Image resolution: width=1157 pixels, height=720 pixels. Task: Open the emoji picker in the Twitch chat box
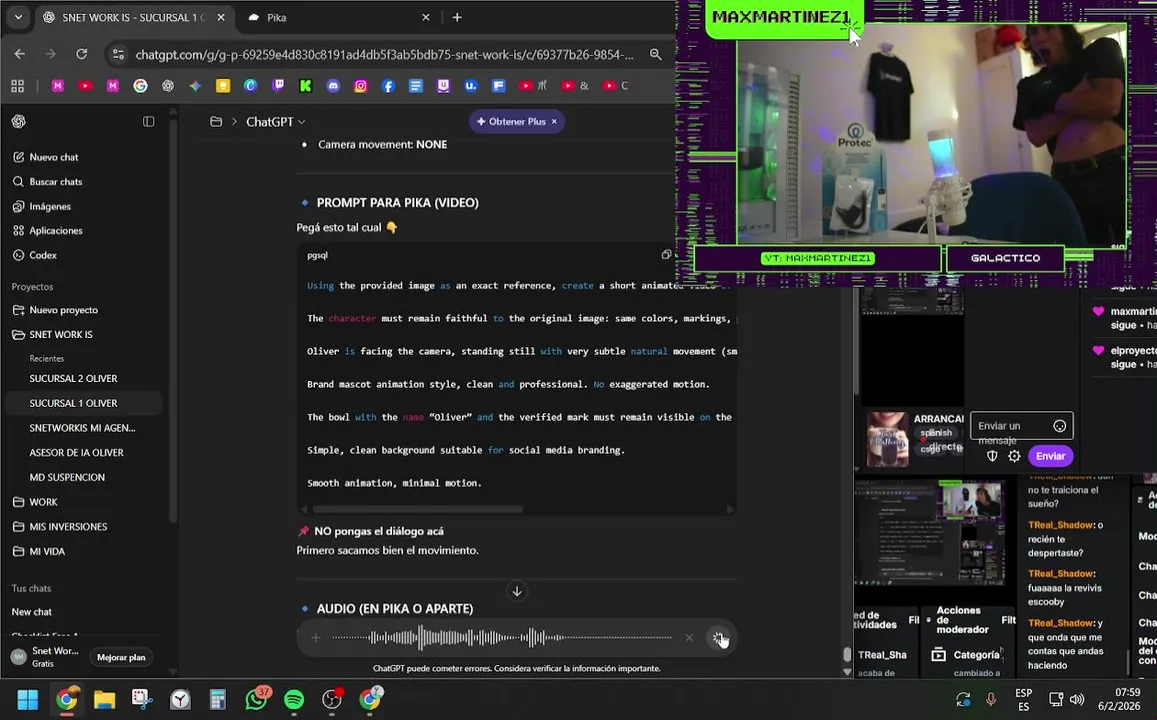click(1060, 426)
